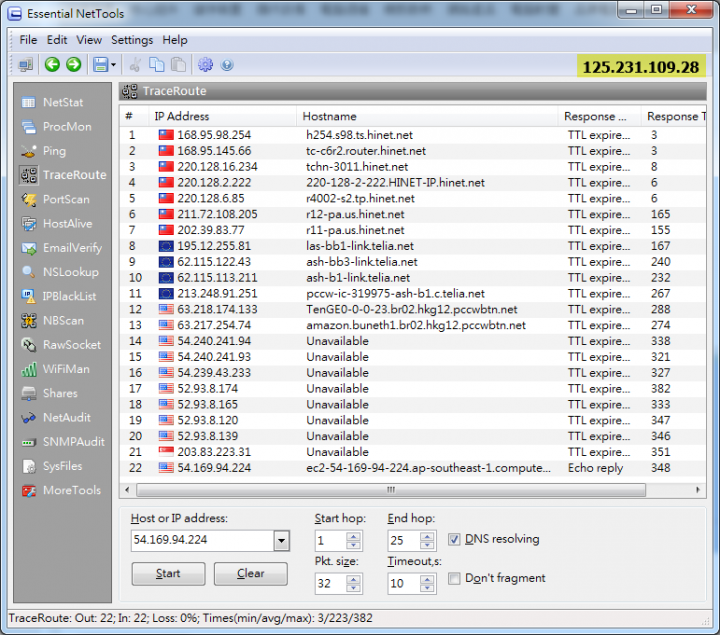The image size is (720, 635).
Task: Open the Help menu
Action: pyautogui.click(x=174, y=40)
